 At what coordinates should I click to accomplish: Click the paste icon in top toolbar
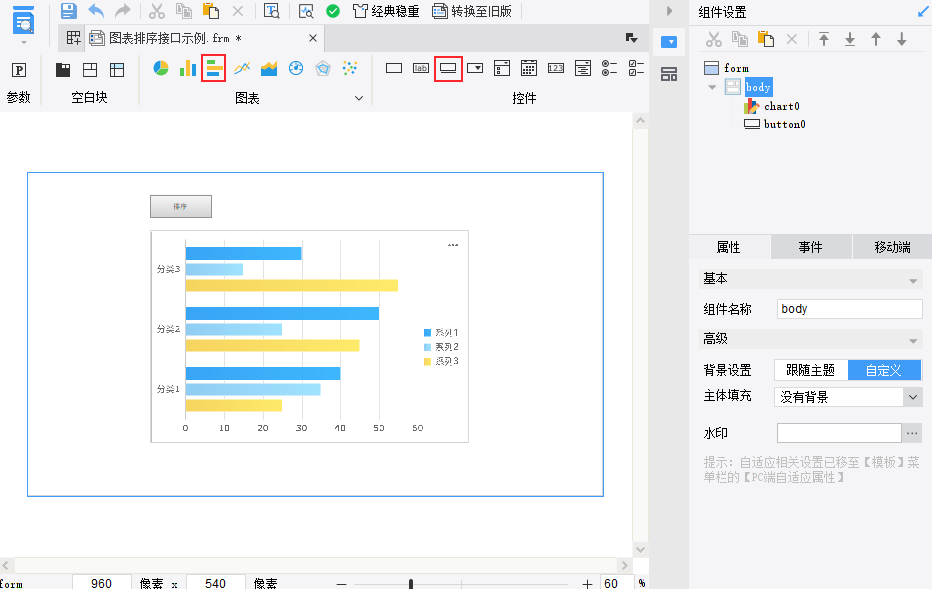click(211, 11)
